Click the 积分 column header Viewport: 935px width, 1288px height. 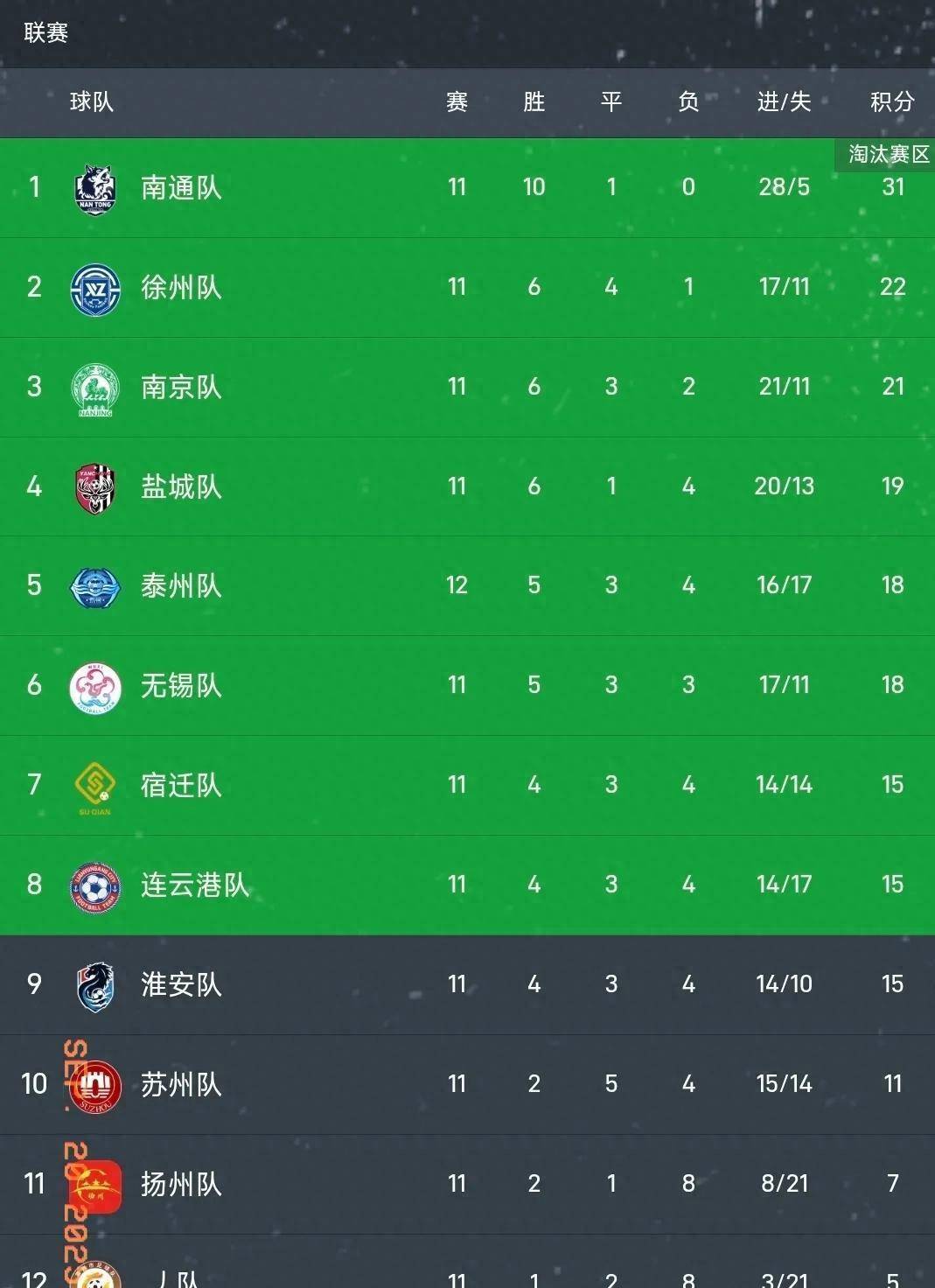(x=892, y=102)
